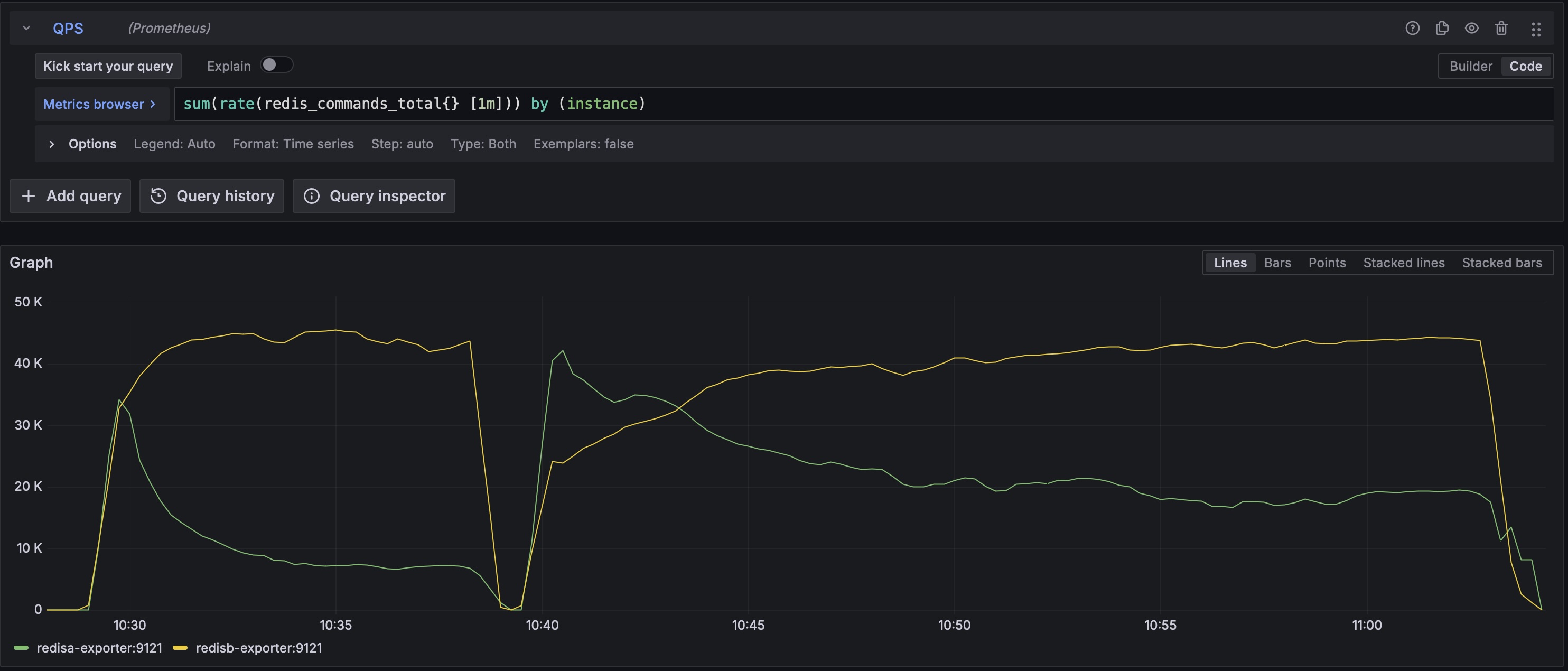This screenshot has width=1568, height=671.
Task: Click the Kick start your query button
Action: click(x=108, y=66)
